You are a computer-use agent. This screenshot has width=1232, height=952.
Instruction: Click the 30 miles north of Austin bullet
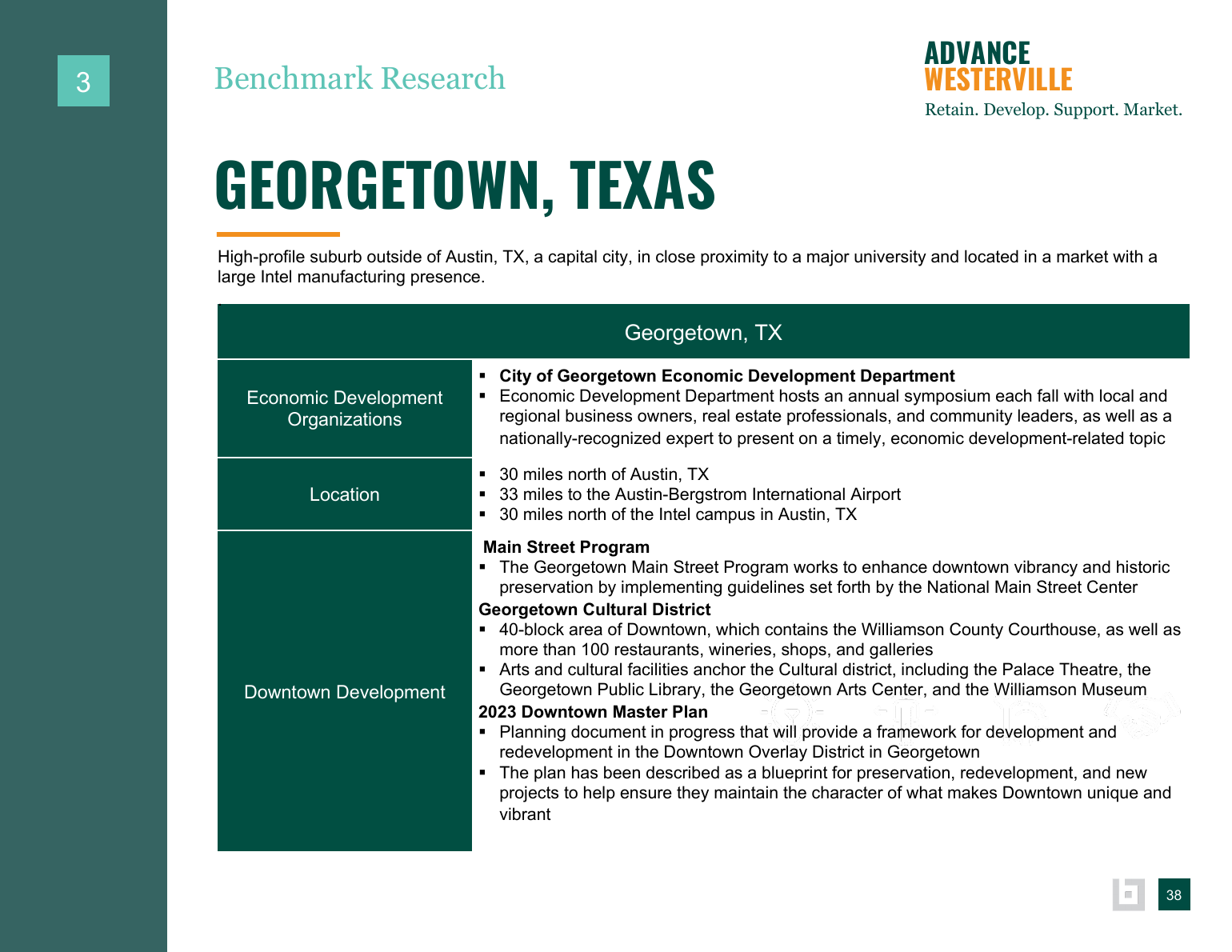pyautogui.click(x=604, y=474)
